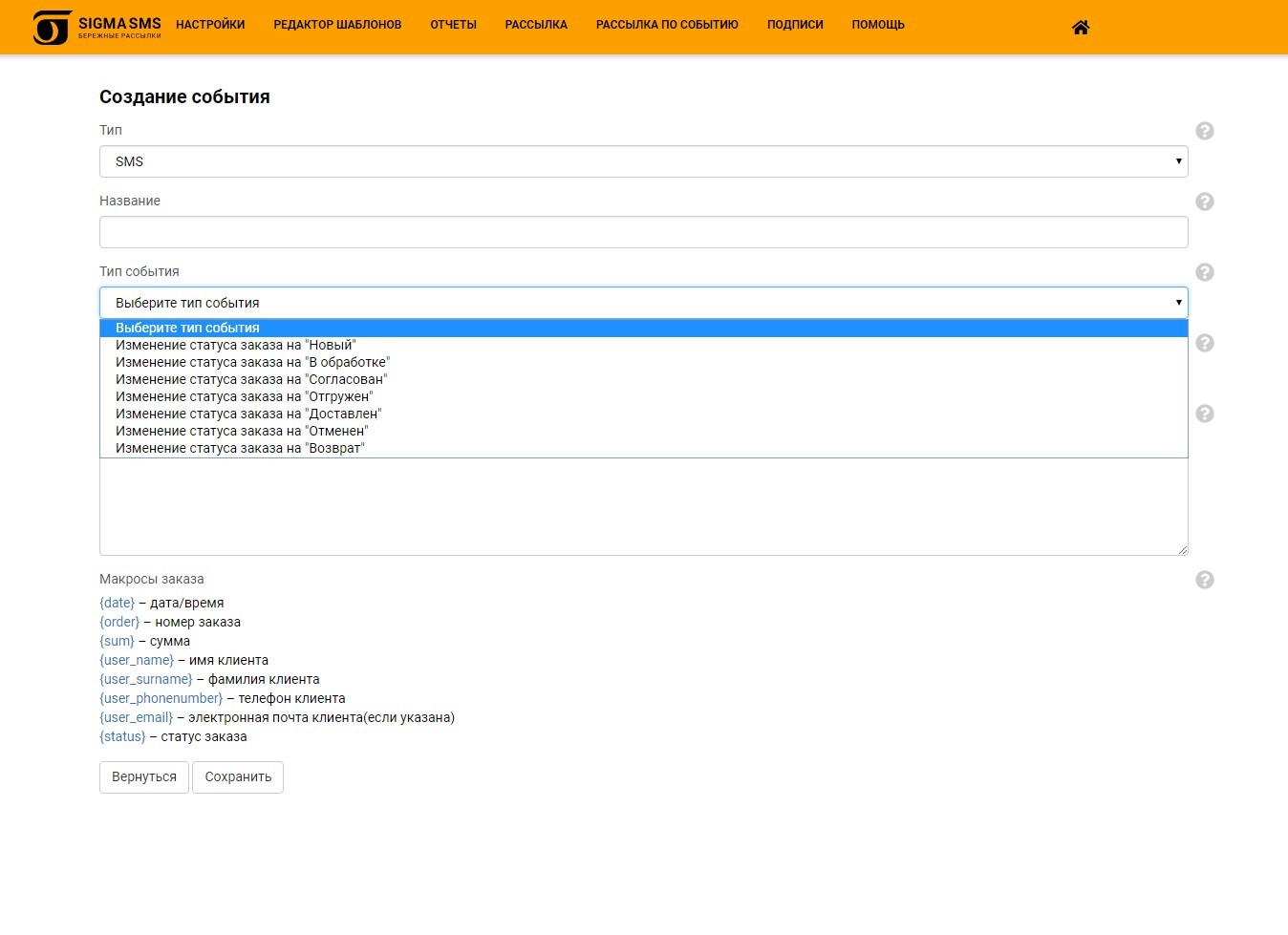Select status option "Возврат" from list
Image resolution: width=1288 pixels, height=935 pixels.
coord(240,448)
